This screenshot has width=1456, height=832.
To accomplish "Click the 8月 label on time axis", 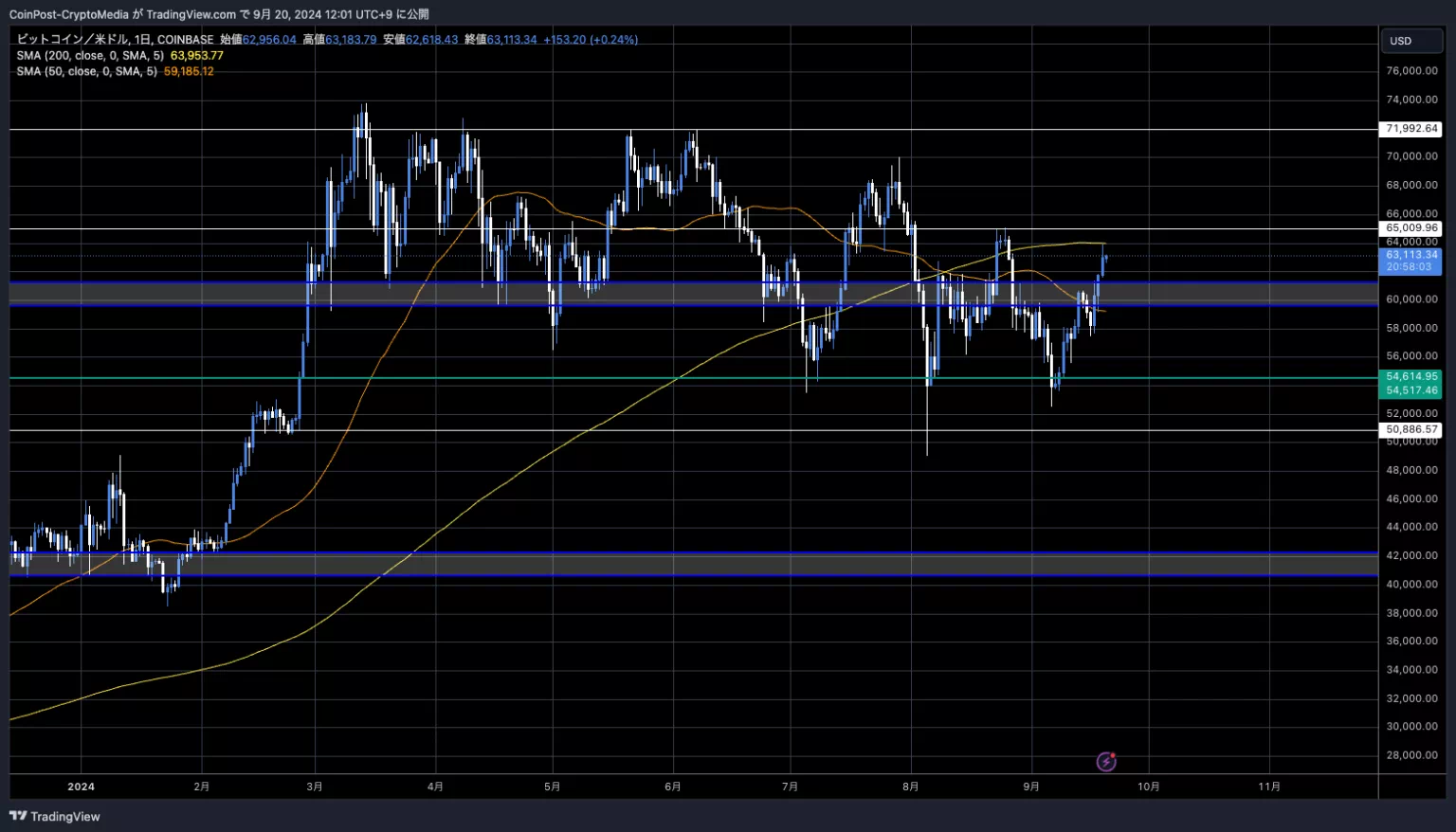I will coord(911,787).
